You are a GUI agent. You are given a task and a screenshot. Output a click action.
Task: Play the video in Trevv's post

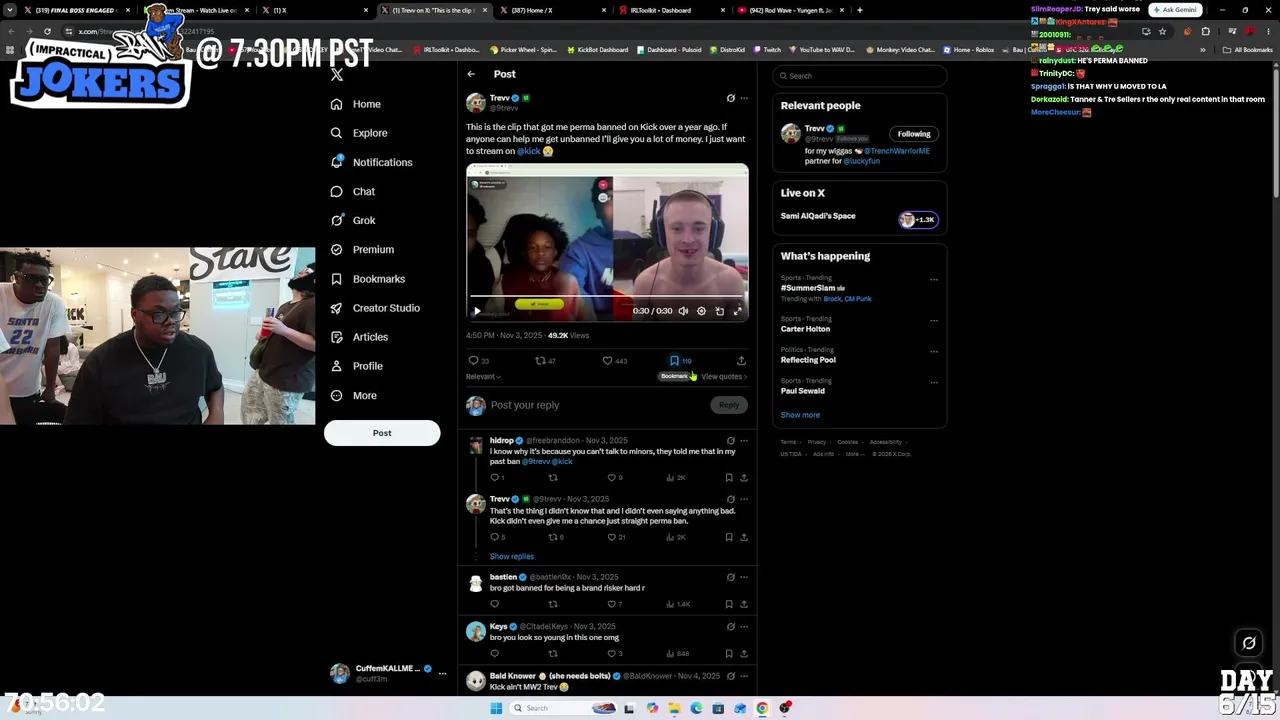477,311
